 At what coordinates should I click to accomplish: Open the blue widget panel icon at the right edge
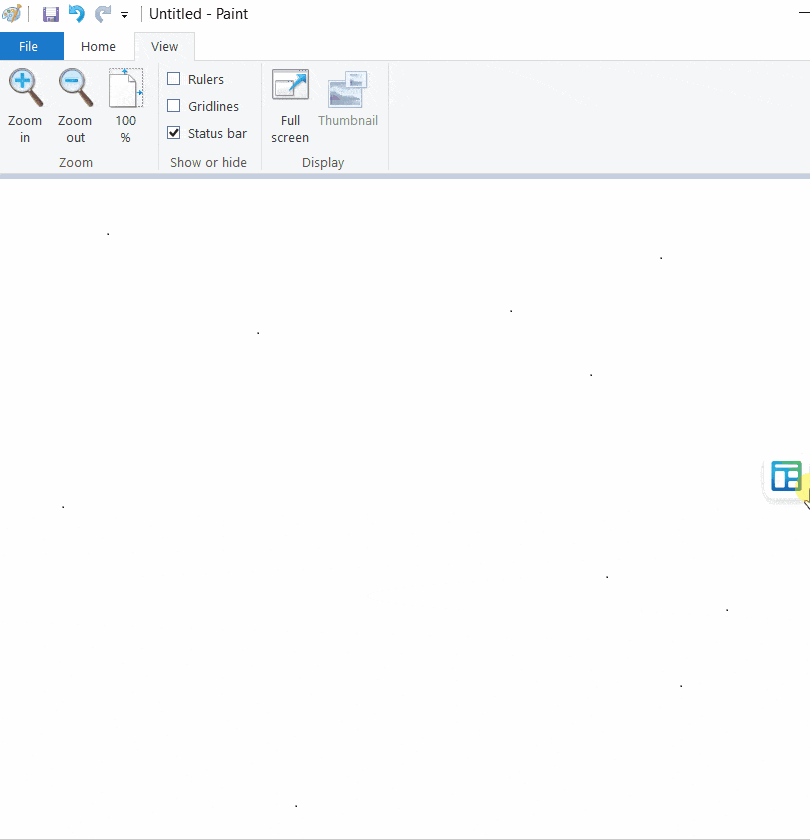click(786, 477)
